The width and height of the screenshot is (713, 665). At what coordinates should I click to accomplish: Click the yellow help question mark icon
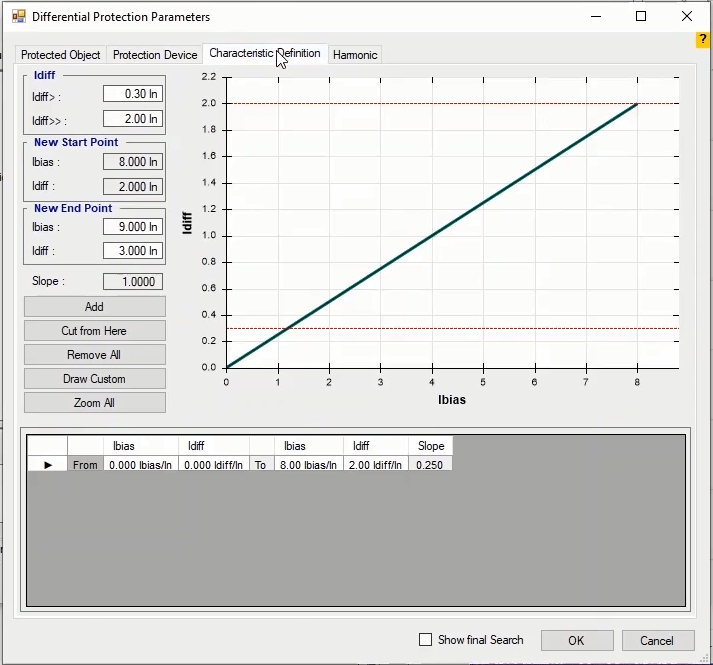point(702,39)
